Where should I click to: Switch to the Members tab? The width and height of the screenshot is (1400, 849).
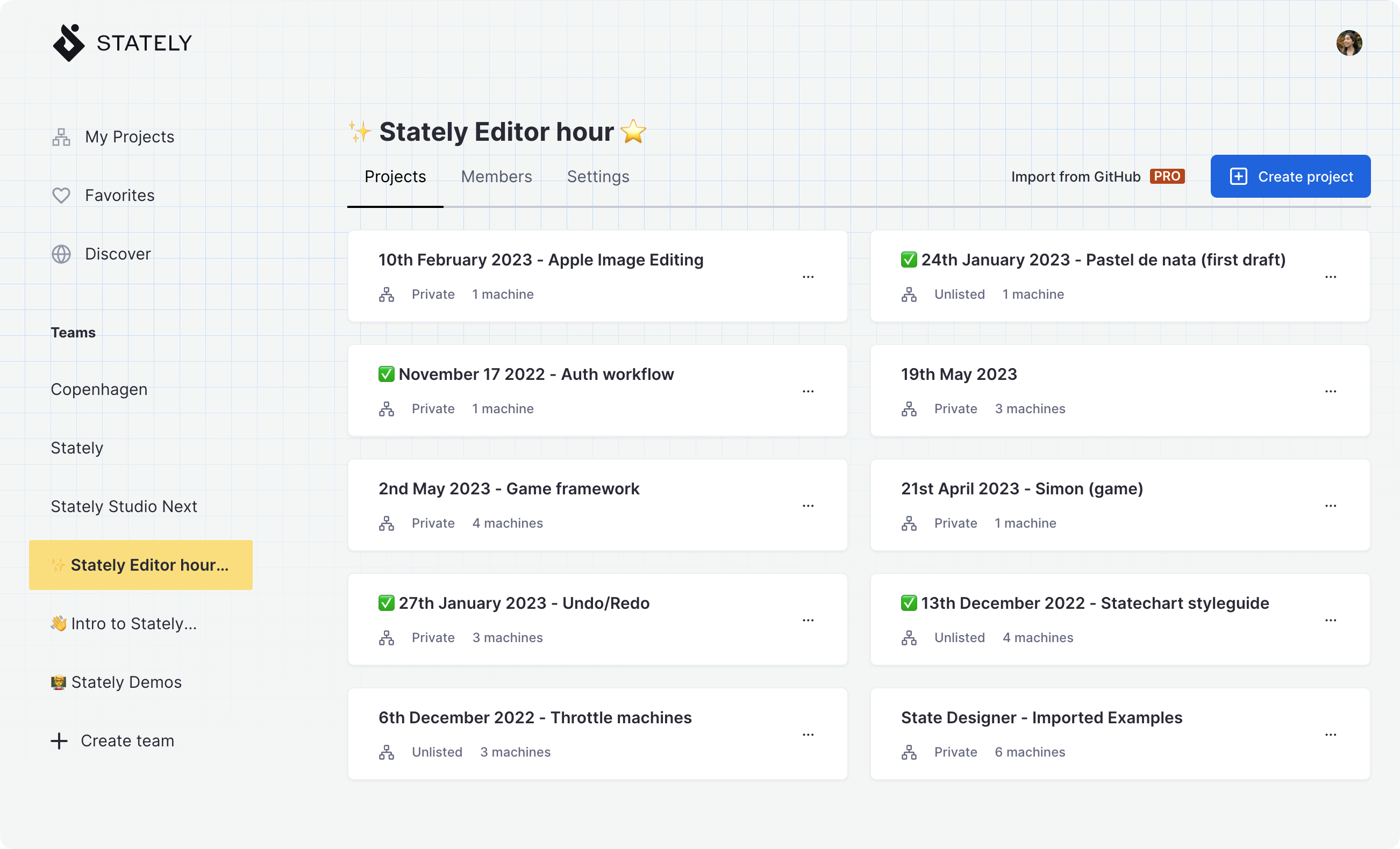(496, 177)
